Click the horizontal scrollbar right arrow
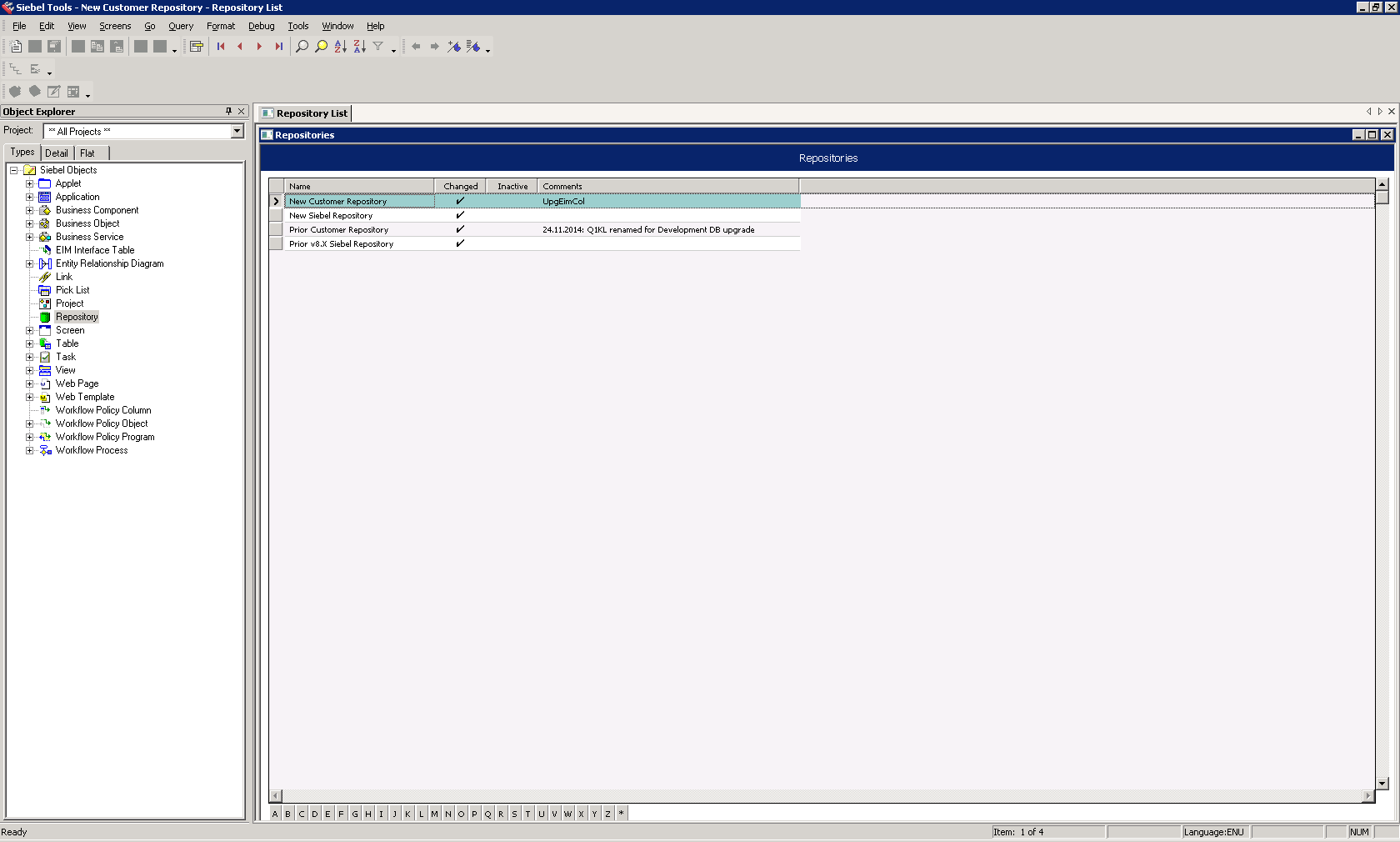Viewport: 1400px width, 842px height. pyautogui.click(x=1367, y=796)
